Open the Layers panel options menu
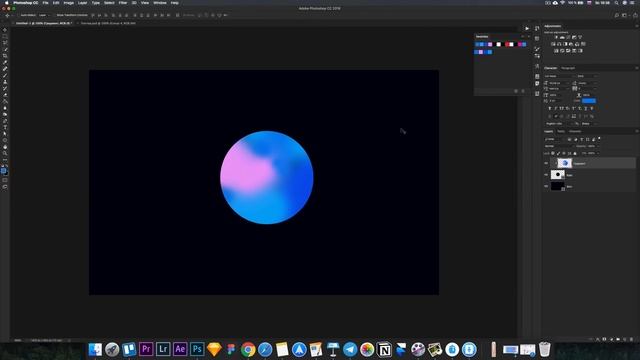 (636, 131)
